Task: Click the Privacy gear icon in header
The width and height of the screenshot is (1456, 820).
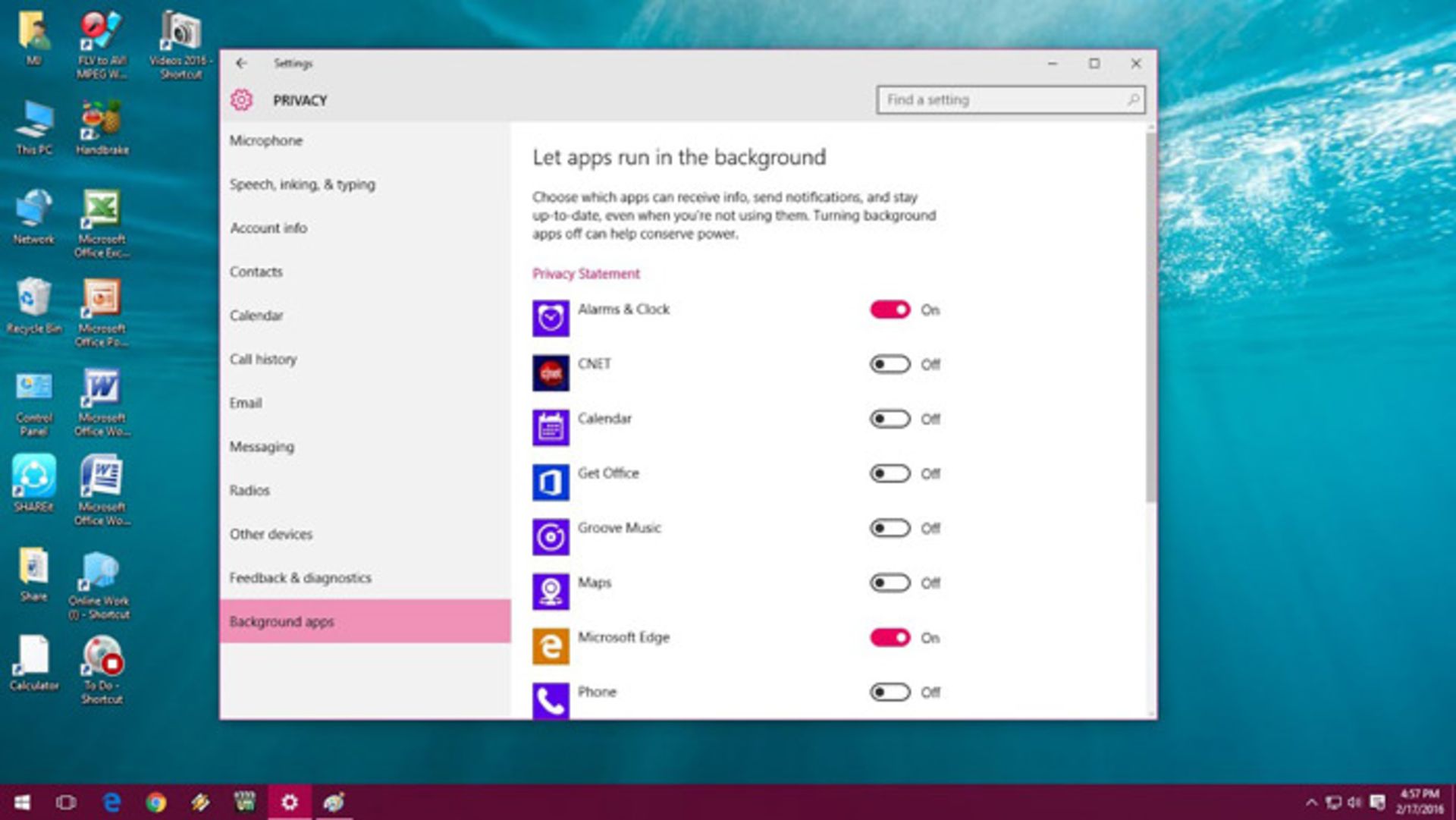Action: point(242,100)
